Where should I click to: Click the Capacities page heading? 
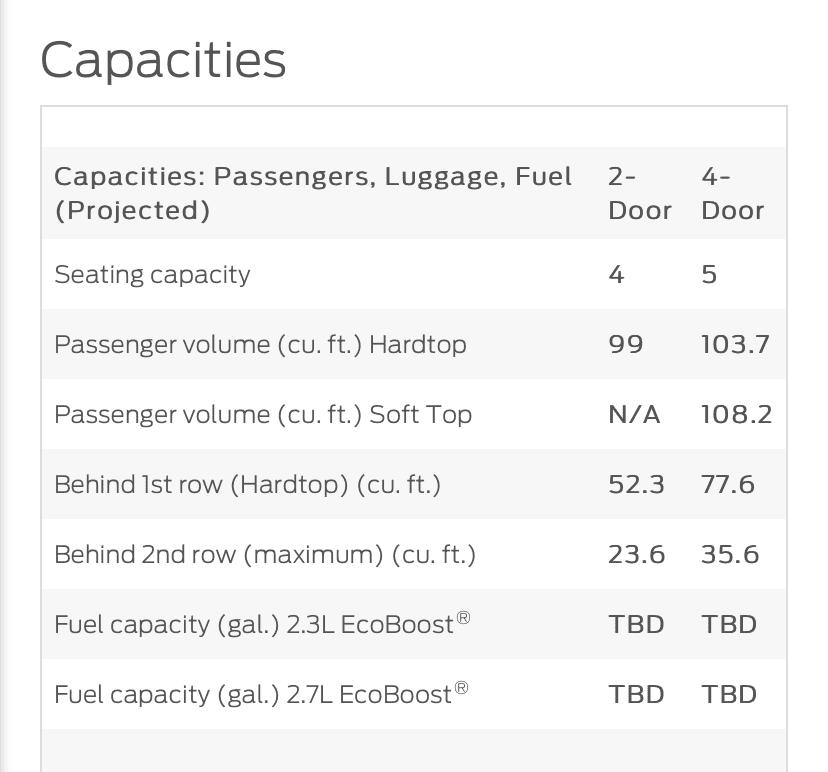163,61
